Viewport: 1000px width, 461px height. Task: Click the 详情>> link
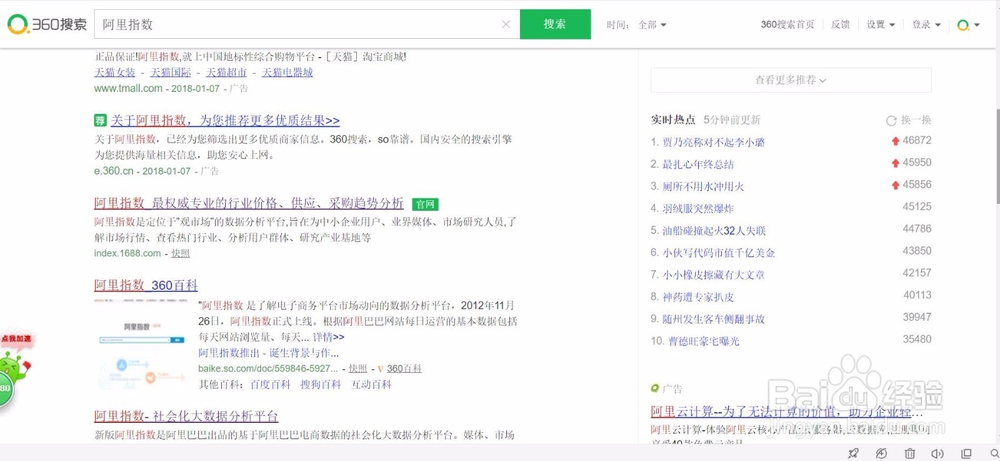[328, 337]
